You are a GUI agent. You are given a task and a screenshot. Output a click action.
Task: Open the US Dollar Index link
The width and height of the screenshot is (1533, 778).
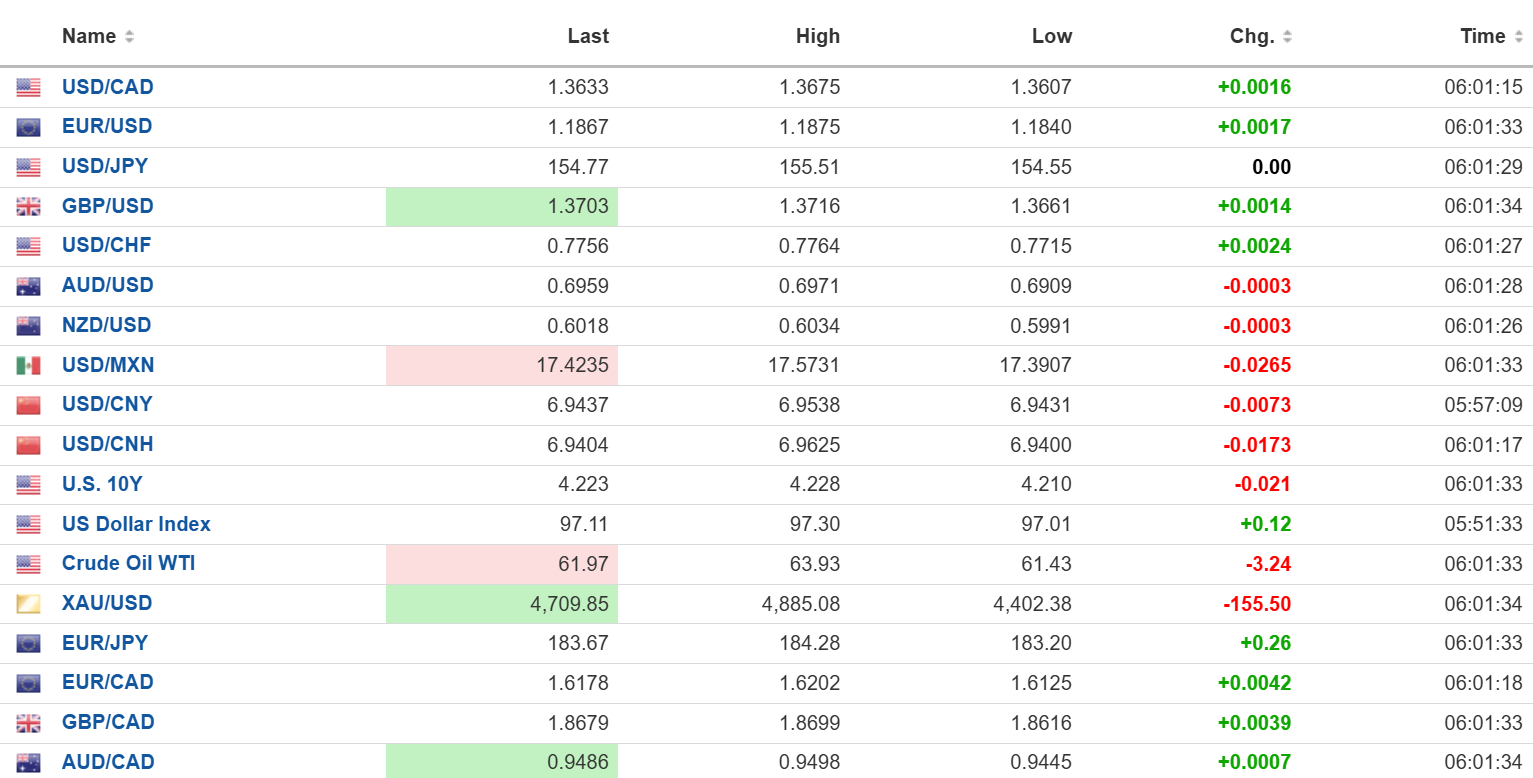[136, 524]
